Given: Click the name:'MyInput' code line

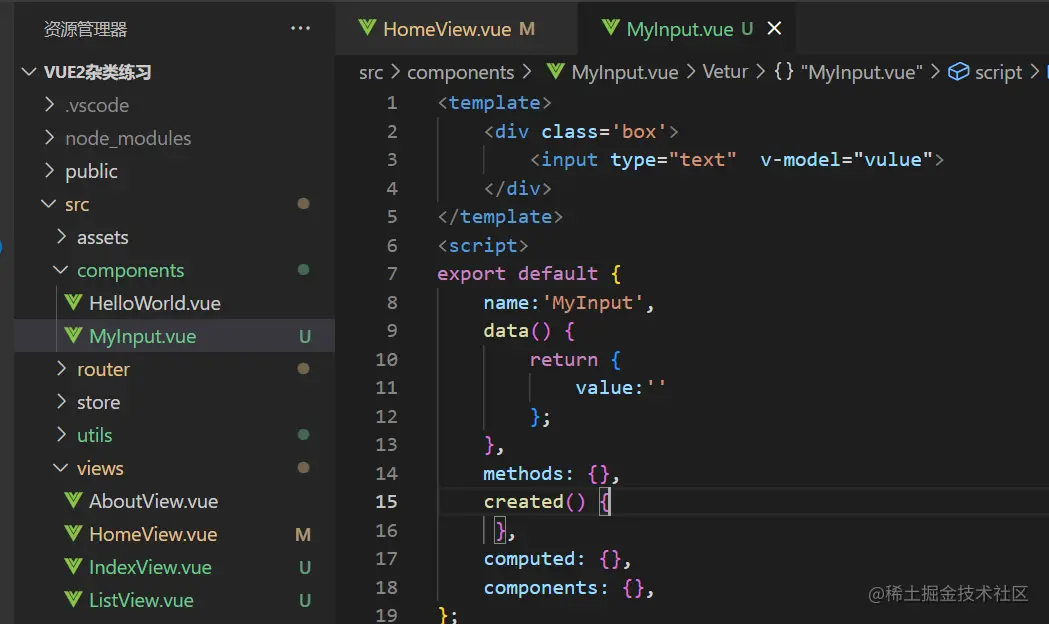Looking at the screenshot, I should click(x=568, y=303).
